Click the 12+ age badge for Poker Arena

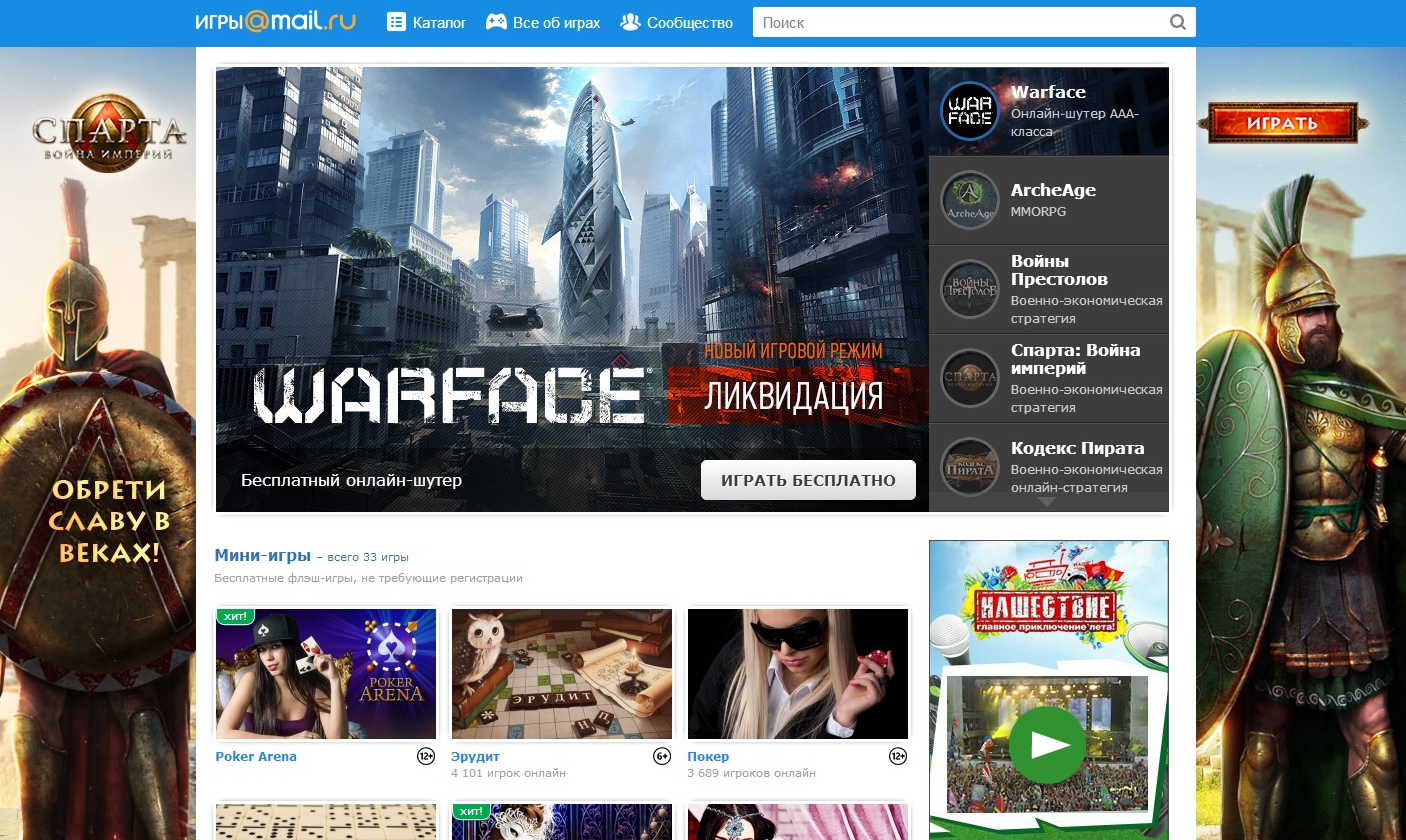pyautogui.click(x=426, y=757)
